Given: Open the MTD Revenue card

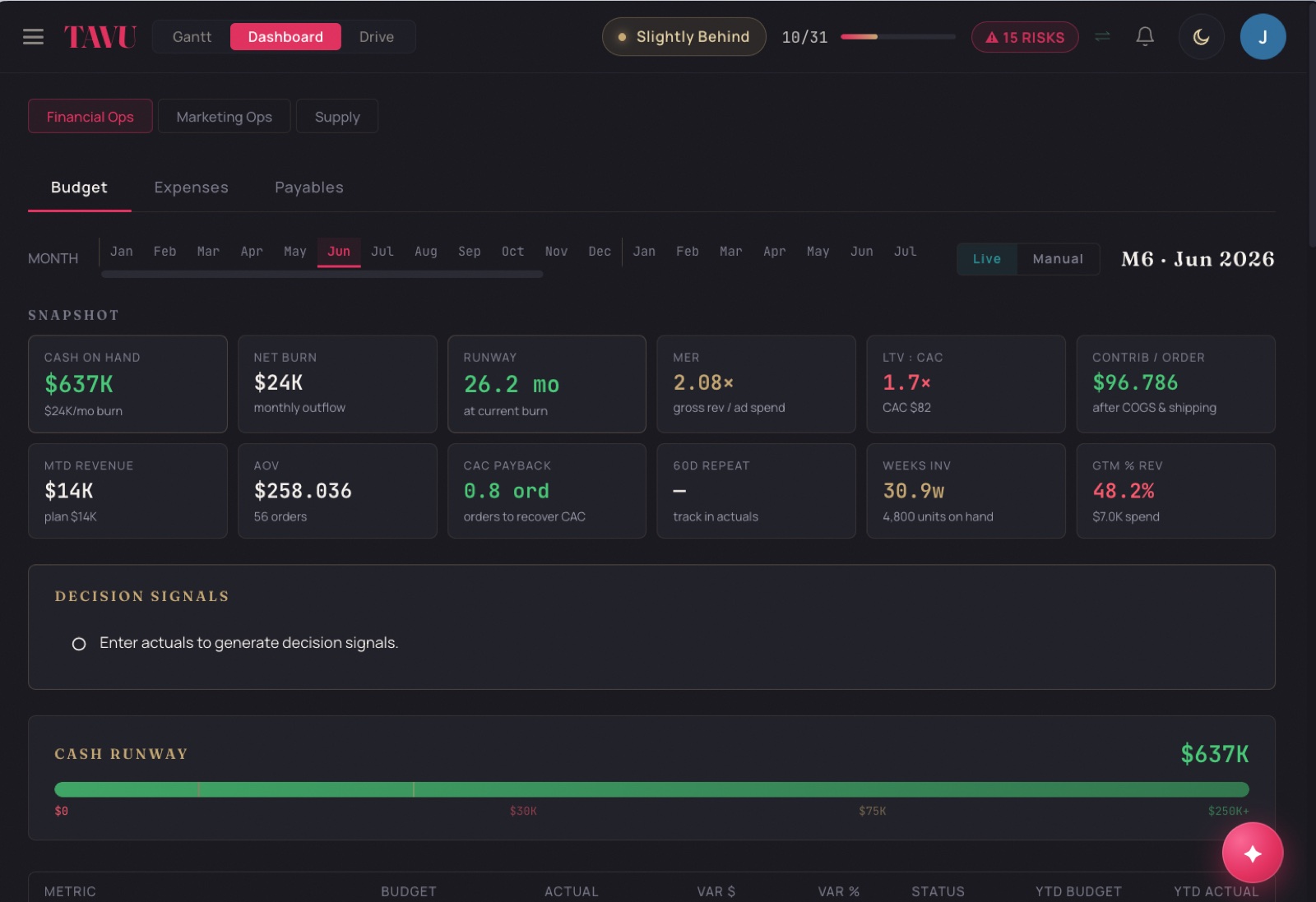Looking at the screenshot, I should [x=127, y=491].
